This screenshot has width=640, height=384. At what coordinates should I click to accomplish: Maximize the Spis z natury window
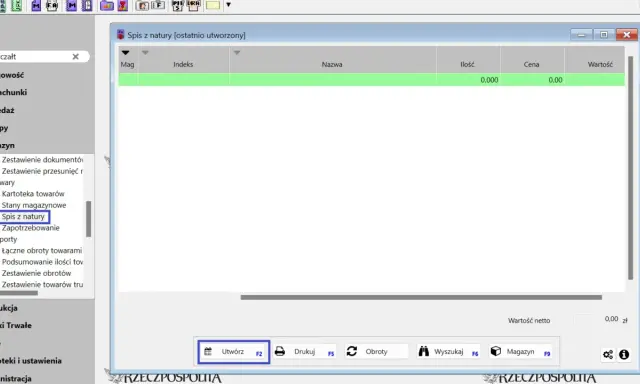604,35
